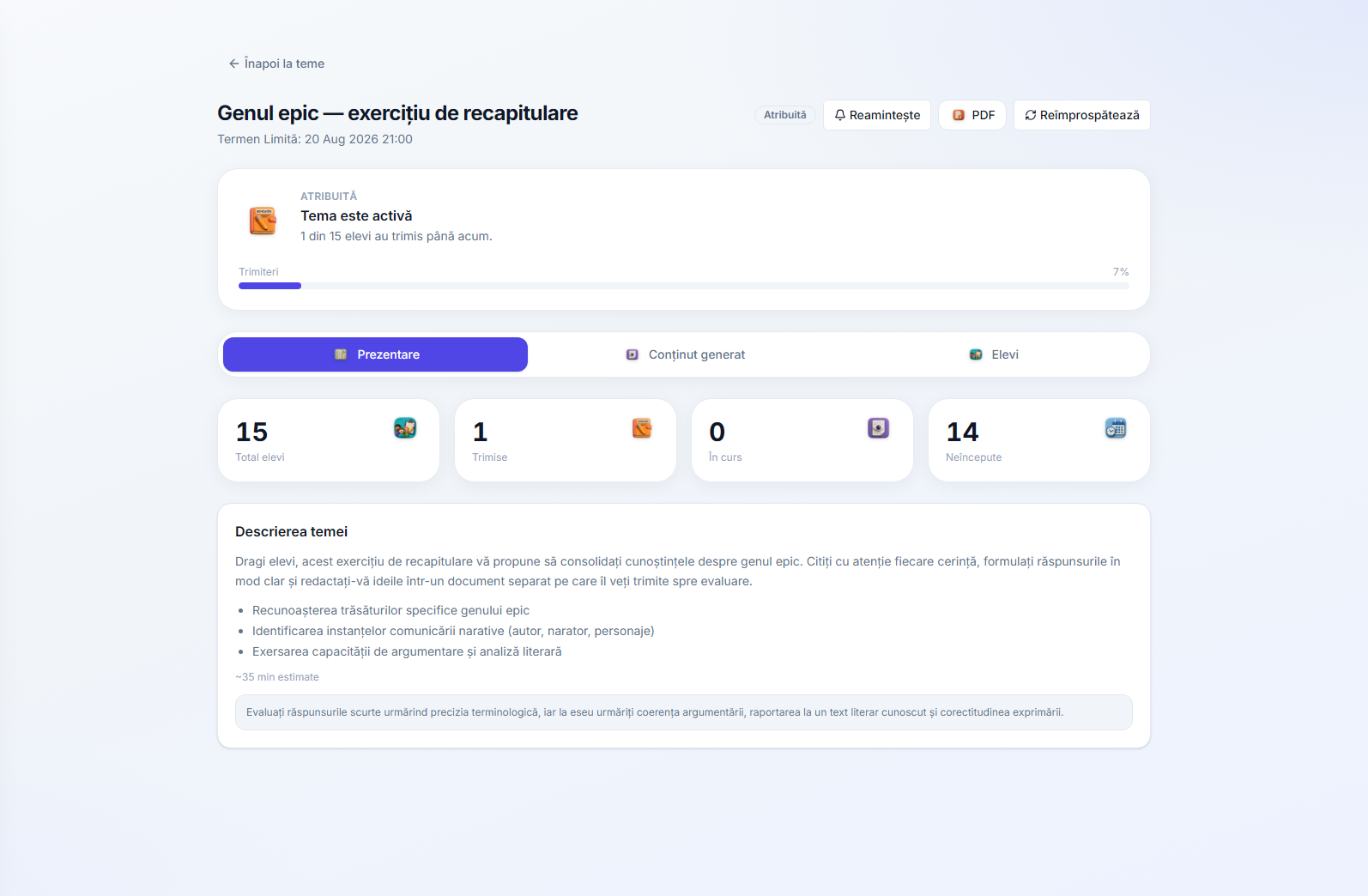
Task: Click the active assignment notebook icon
Action: pos(263,221)
